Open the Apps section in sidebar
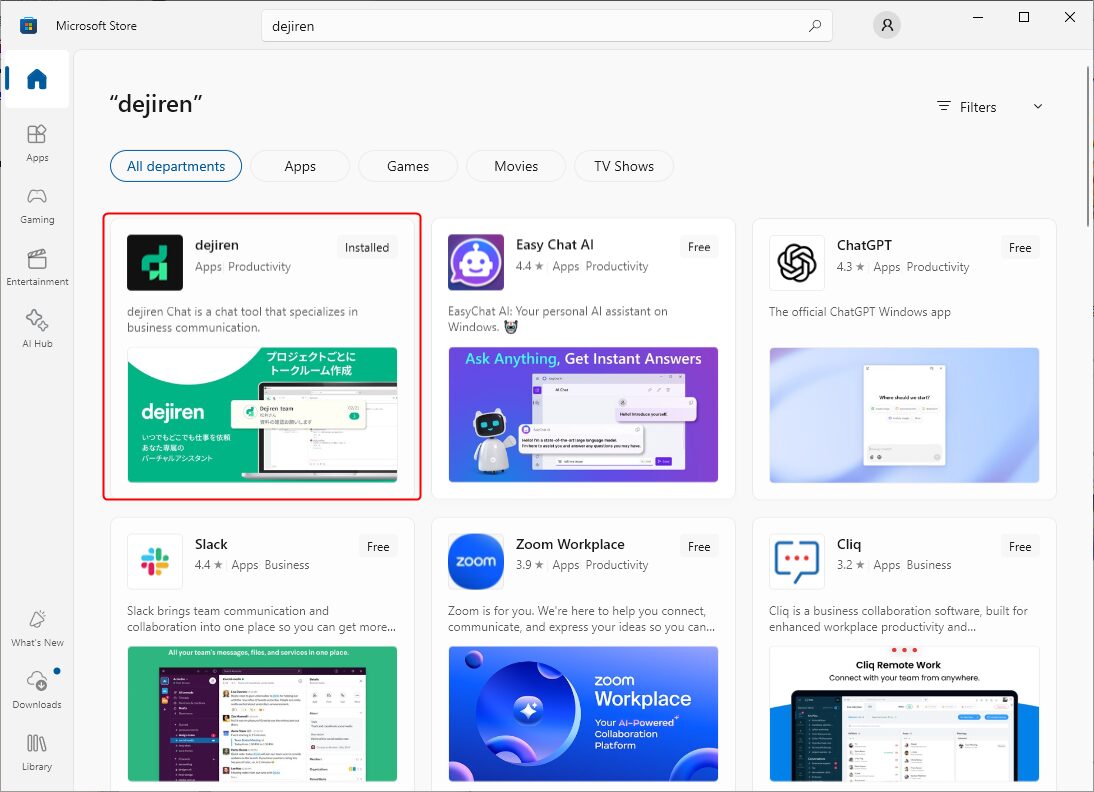The height and width of the screenshot is (792, 1094). [x=37, y=142]
